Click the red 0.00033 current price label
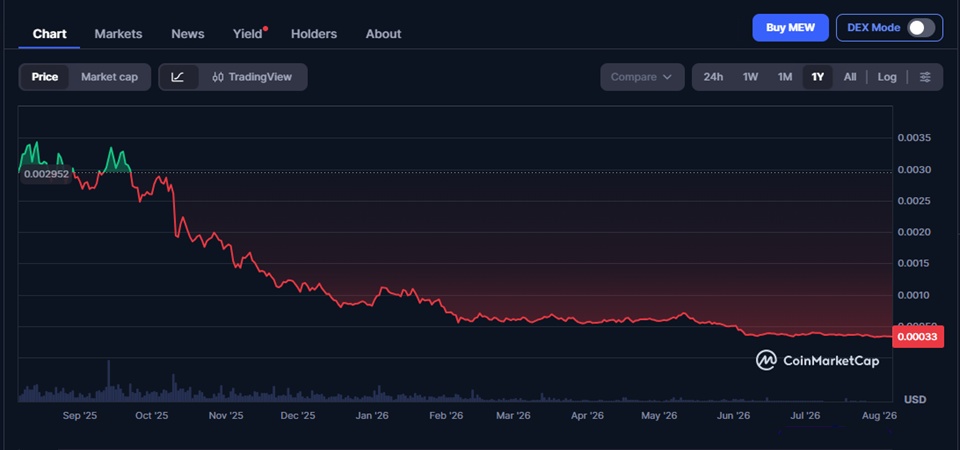The image size is (960, 450). (918, 337)
